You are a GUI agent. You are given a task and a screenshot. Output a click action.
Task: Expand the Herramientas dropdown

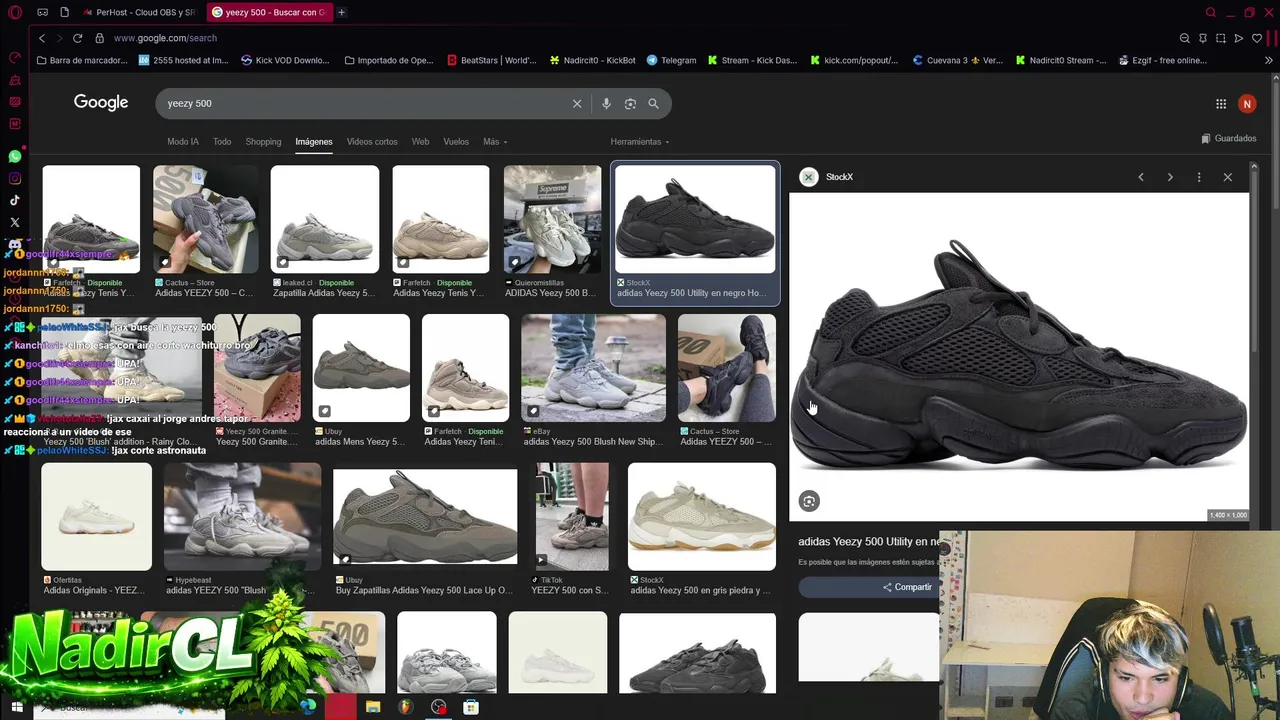click(x=640, y=142)
